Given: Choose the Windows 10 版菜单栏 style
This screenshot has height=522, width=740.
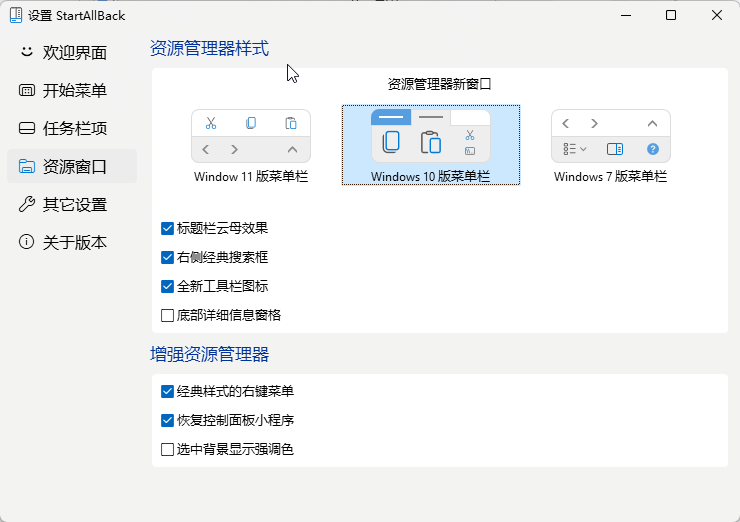Looking at the screenshot, I should pos(431,145).
